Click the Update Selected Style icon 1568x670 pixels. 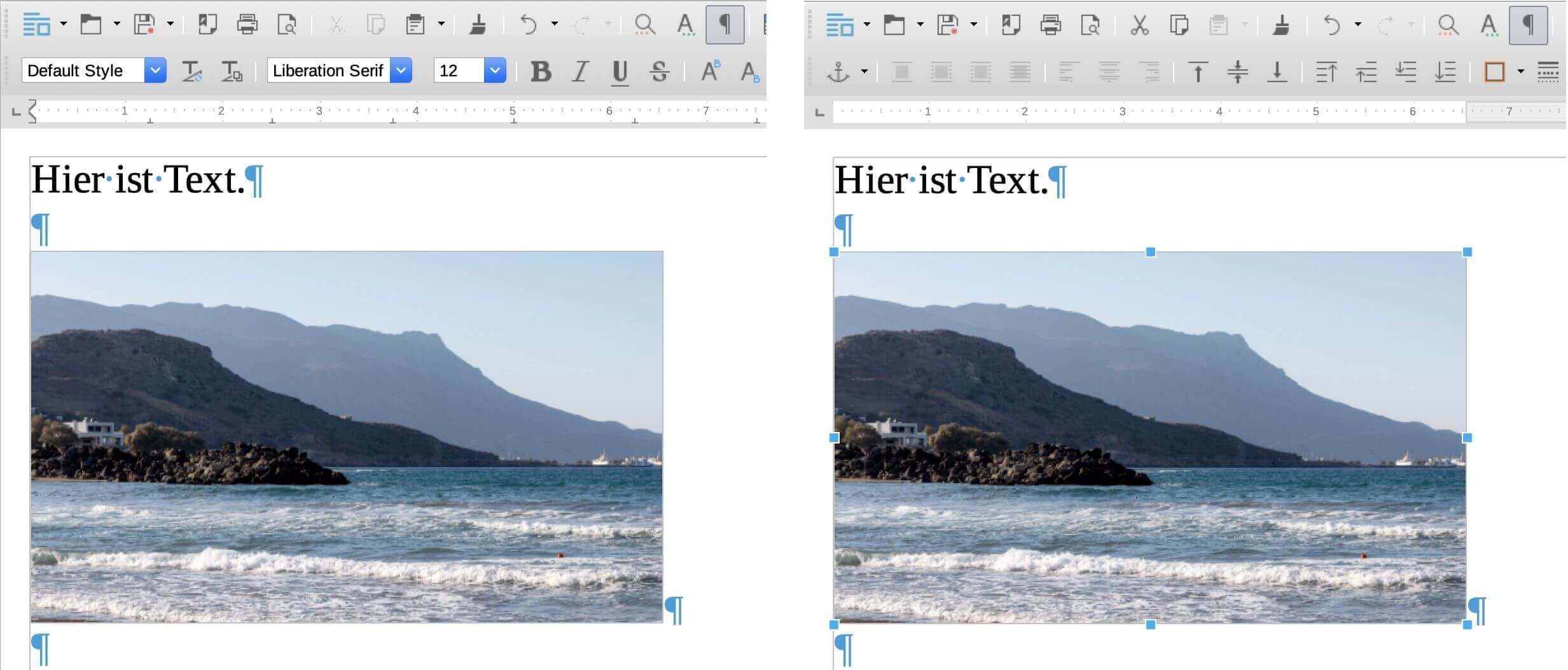click(191, 71)
